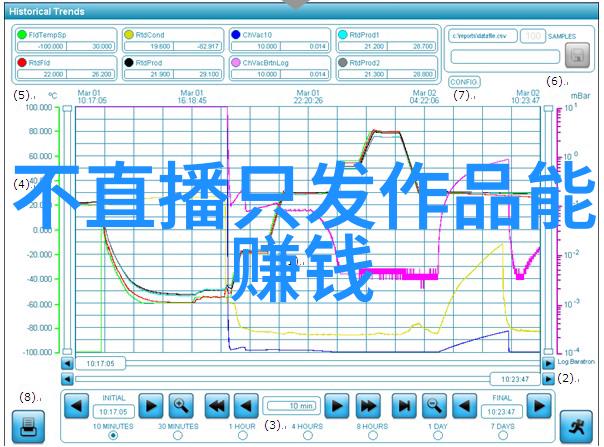Click the lower scrollbar thumb labeled 10:23:47
This screenshot has width=604, height=447.
point(515,379)
